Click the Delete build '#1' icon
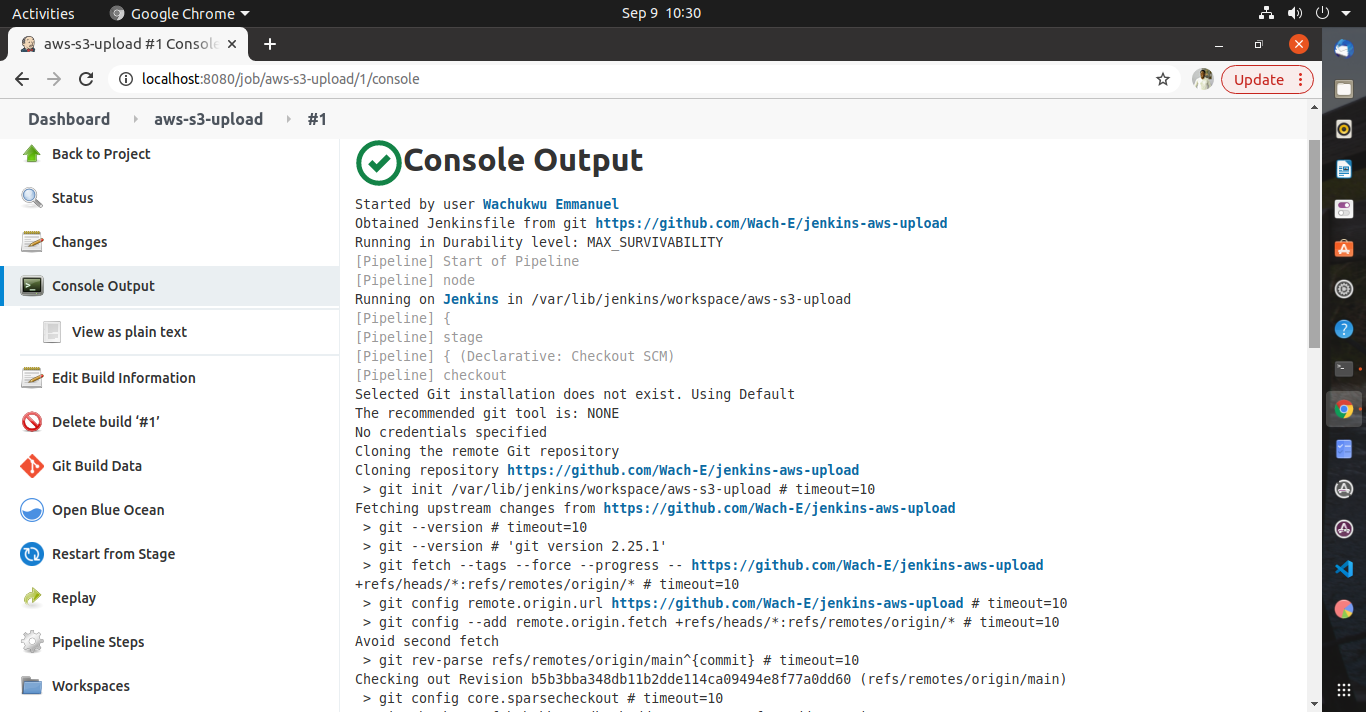This screenshot has height=712, width=1366. tap(32, 422)
